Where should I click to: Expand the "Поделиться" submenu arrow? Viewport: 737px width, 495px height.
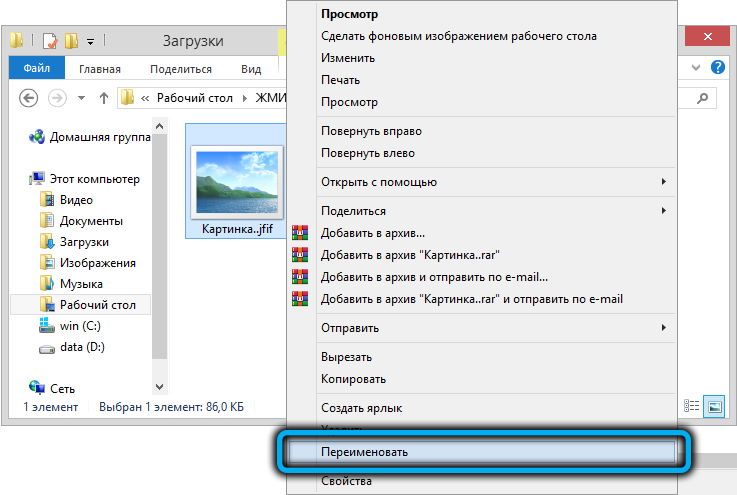(663, 211)
